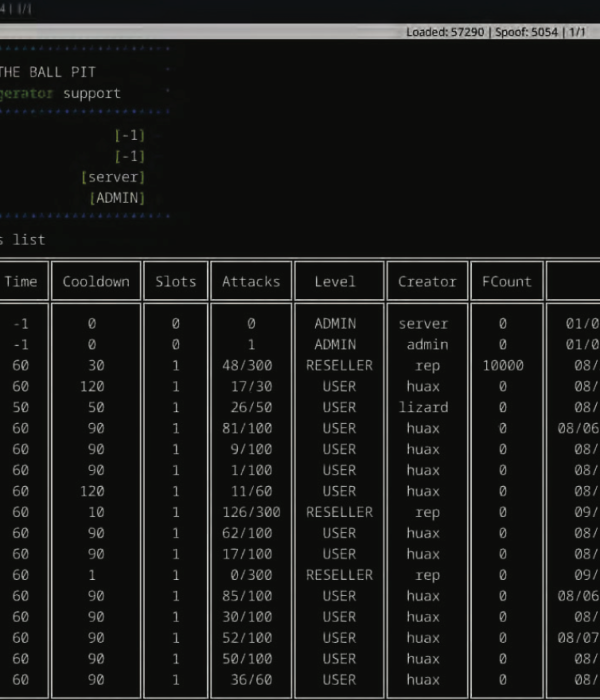The height and width of the screenshot is (700, 600).
Task: Click the Level column header
Action: click(x=335, y=281)
